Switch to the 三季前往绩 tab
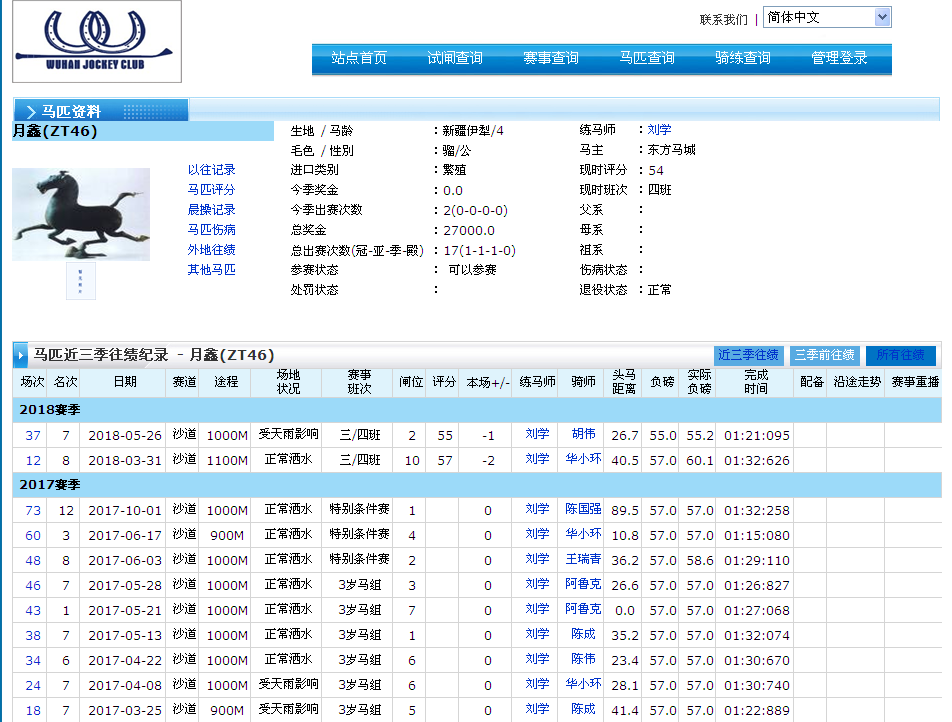This screenshot has height=722, width=952. click(825, 355)
